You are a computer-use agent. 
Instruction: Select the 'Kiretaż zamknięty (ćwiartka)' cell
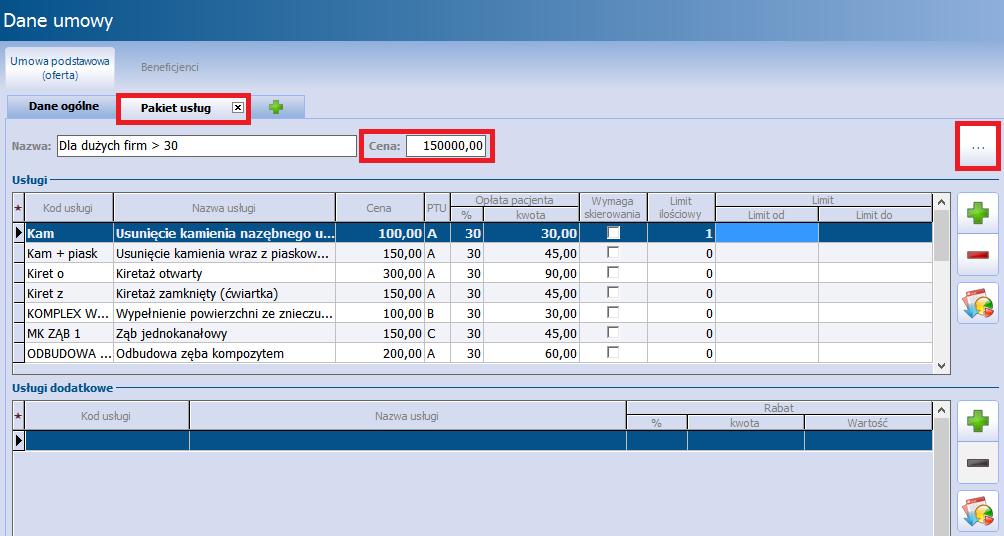coord(224,293)
